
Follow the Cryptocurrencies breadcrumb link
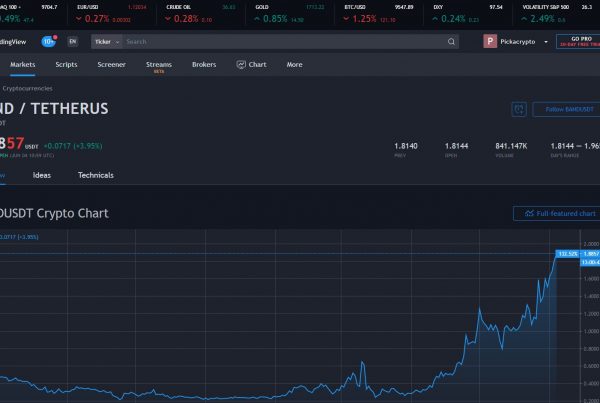click(x=27, y=88)
